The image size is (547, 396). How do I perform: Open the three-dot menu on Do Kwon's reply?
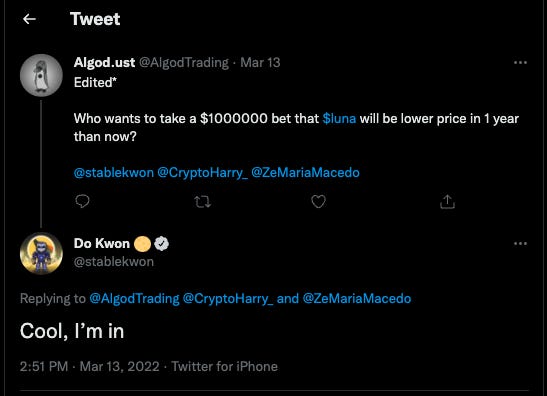coord(520,244)
